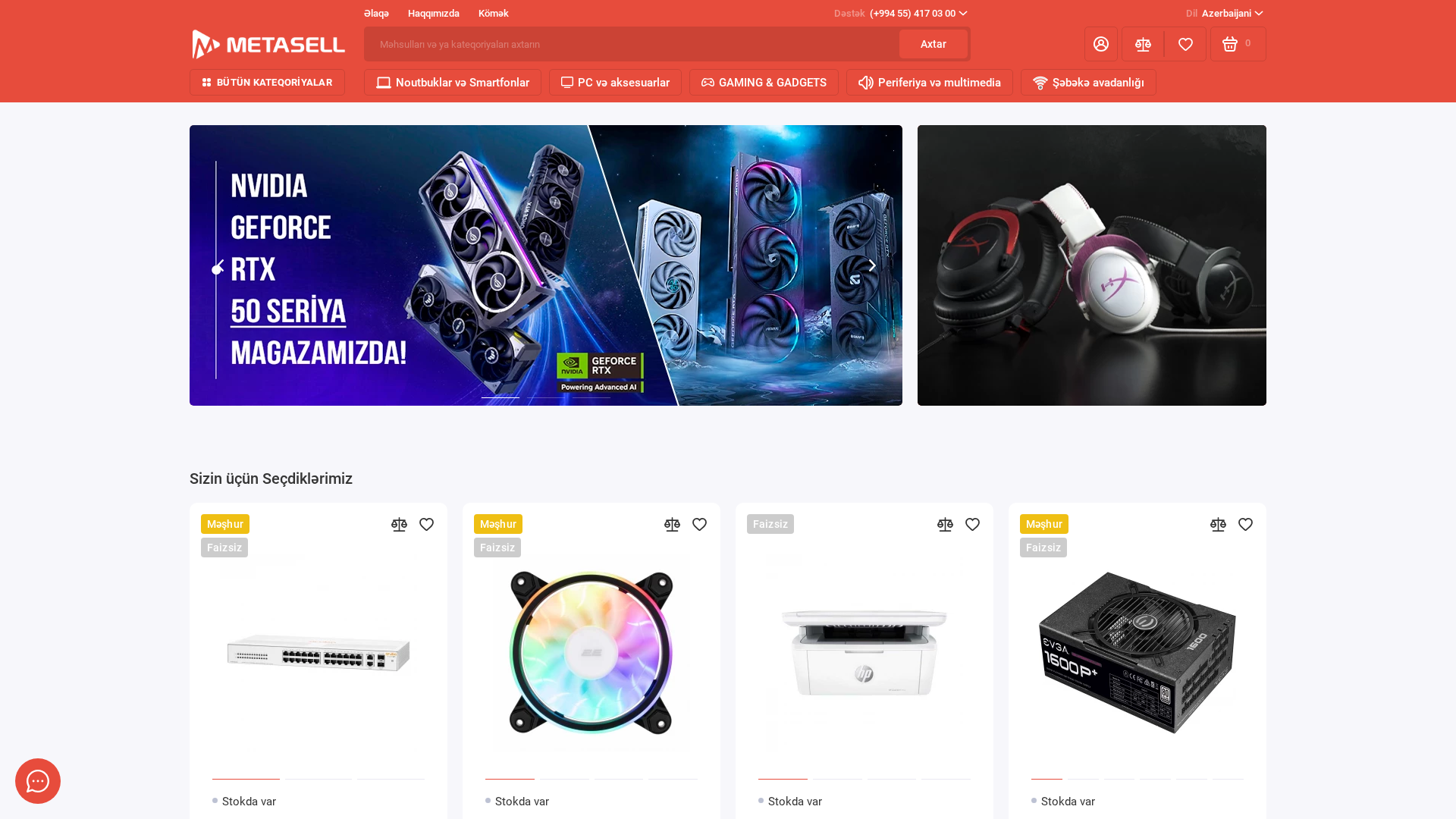Focus the product search input field
Viewport: 1456px width, 819px height.
coord(631,44)
